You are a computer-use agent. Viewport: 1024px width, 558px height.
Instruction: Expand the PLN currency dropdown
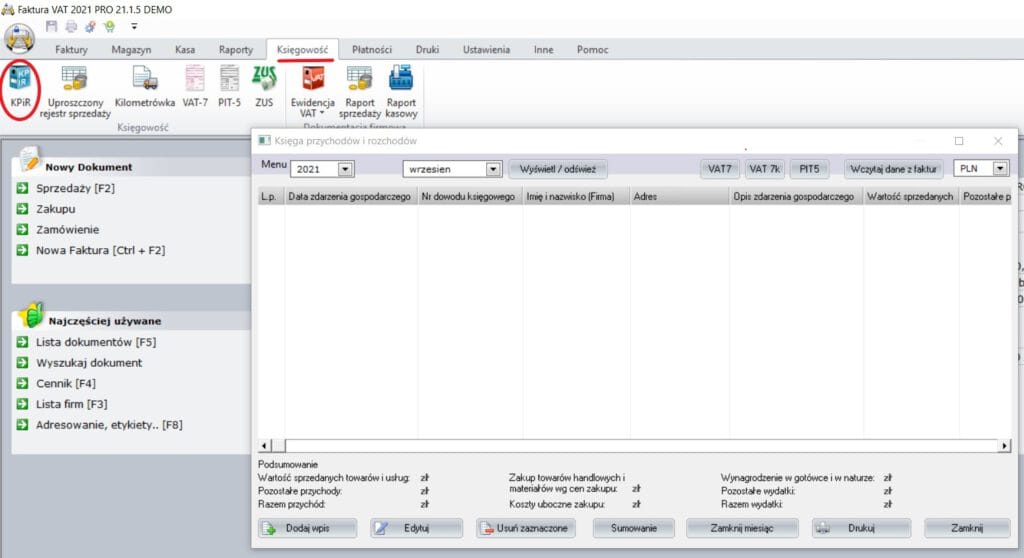pyautogui.click(x=999, y=169)
